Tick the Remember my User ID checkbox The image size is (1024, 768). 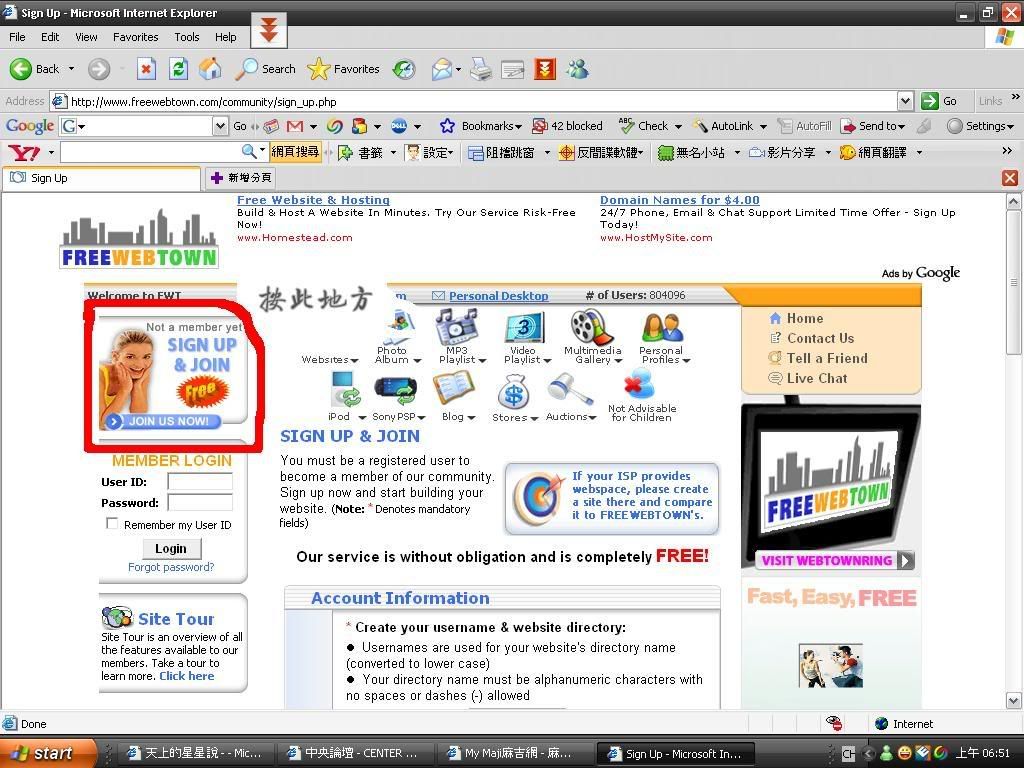tap(112, 524)
